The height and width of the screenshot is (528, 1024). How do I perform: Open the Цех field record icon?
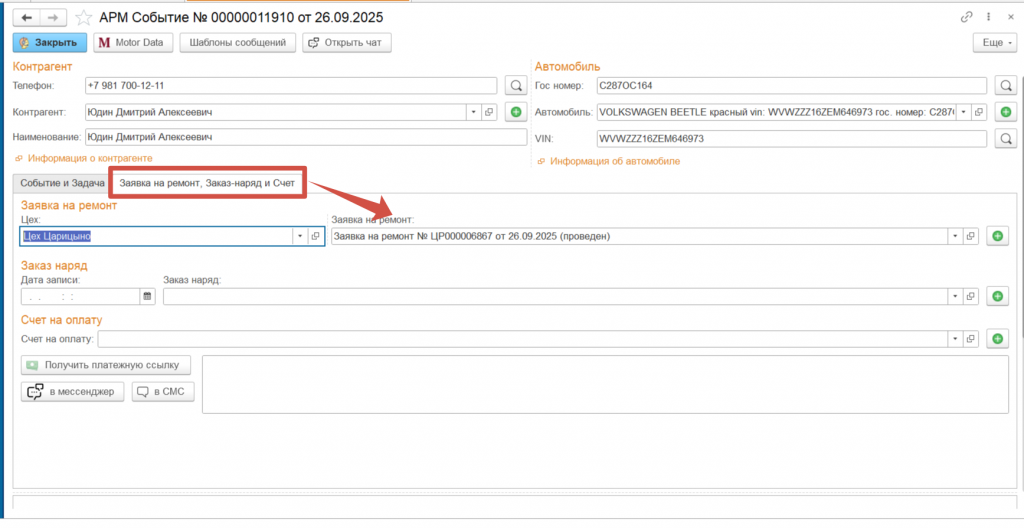(x=315, y=236)
